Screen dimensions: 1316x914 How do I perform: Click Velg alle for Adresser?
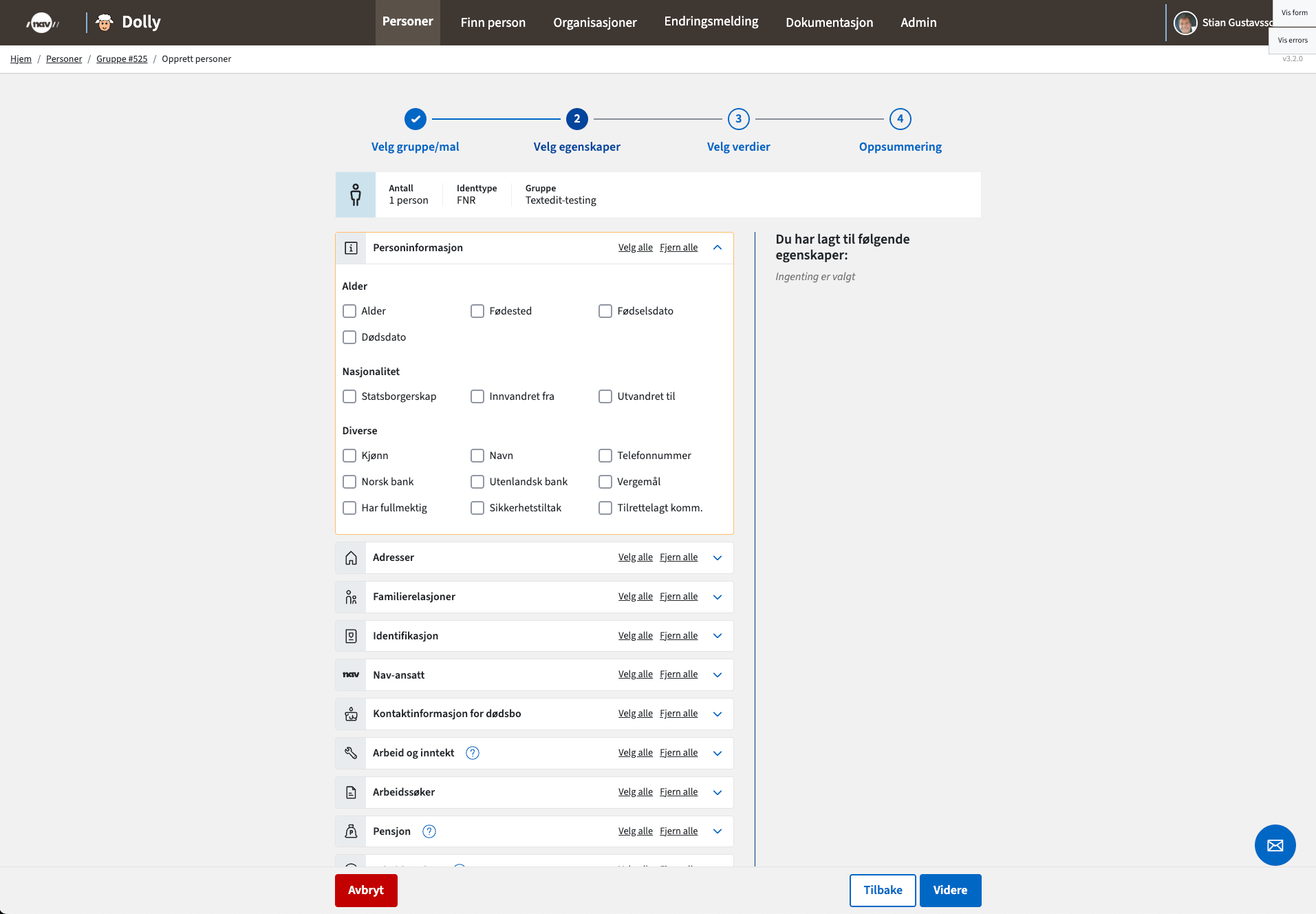coord(635,557)
